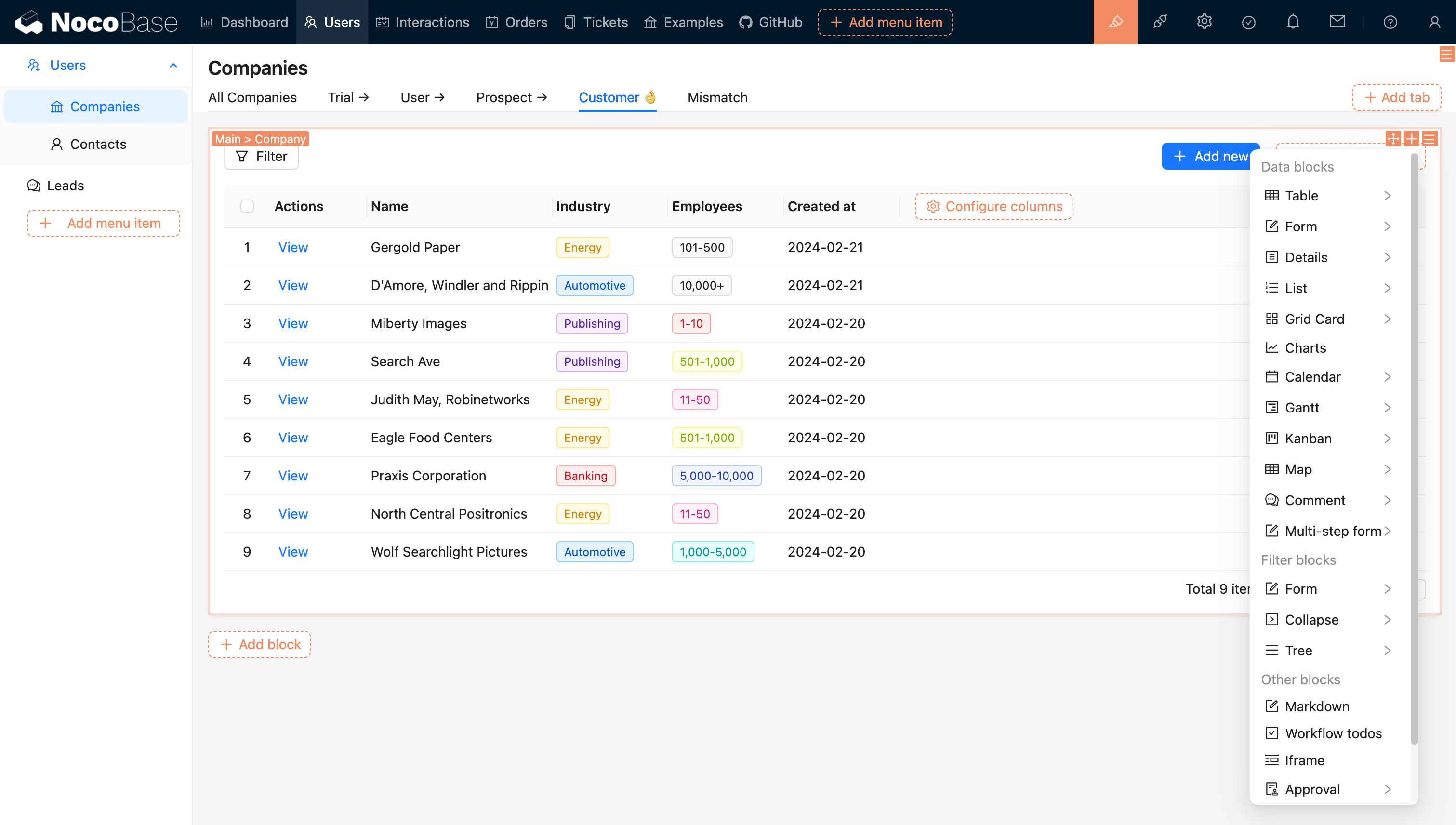The height and width of the screenshot is (825, 1456).
Task: Open Configure columns panel
Action: 994,206
